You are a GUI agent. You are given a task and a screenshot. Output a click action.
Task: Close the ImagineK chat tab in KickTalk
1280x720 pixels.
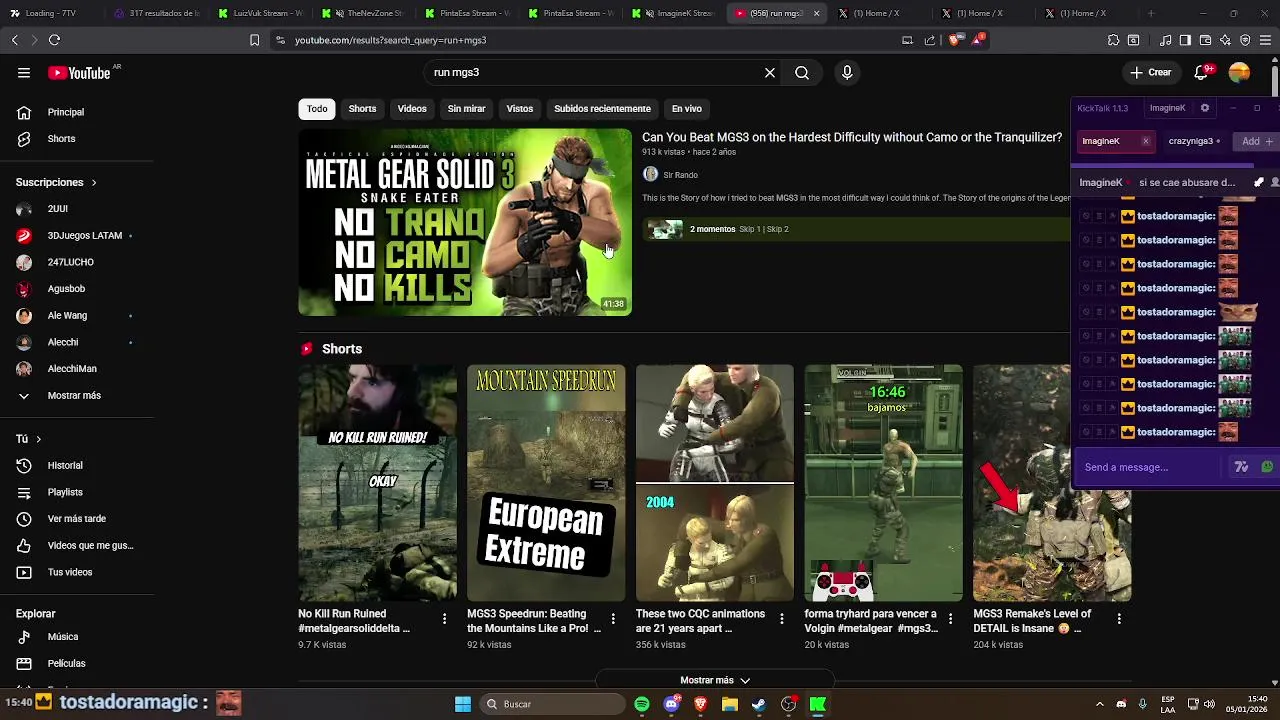pos(1145,141)
